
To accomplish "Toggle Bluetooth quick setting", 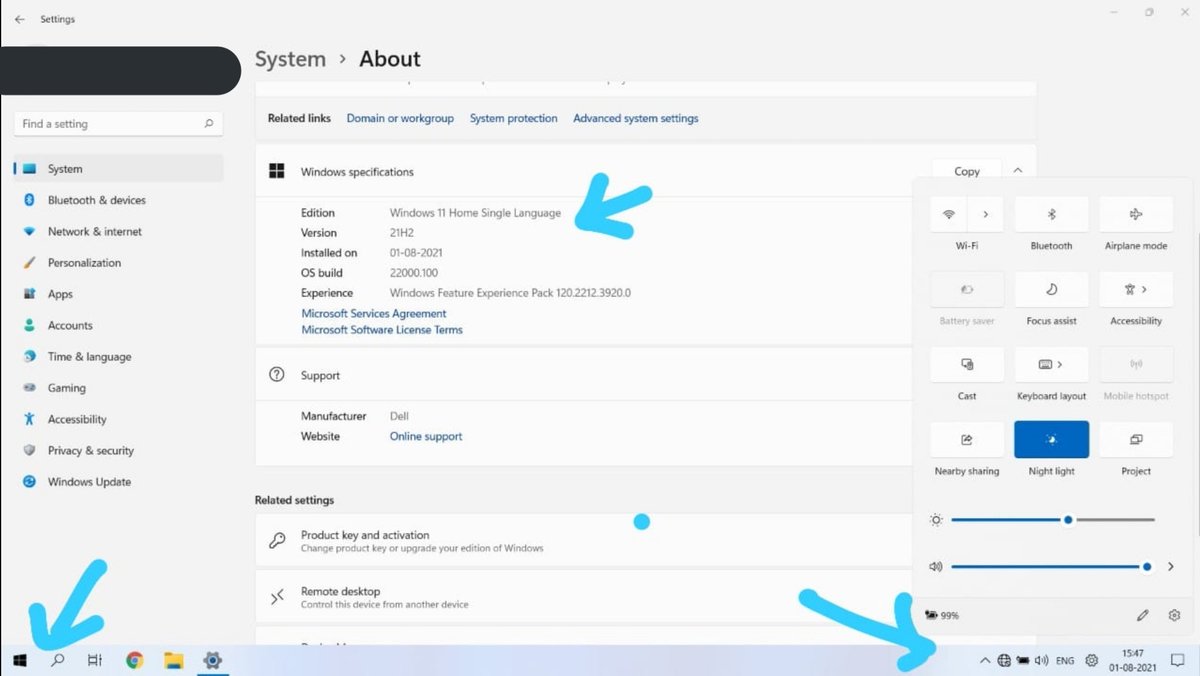I will (1052, 214).
